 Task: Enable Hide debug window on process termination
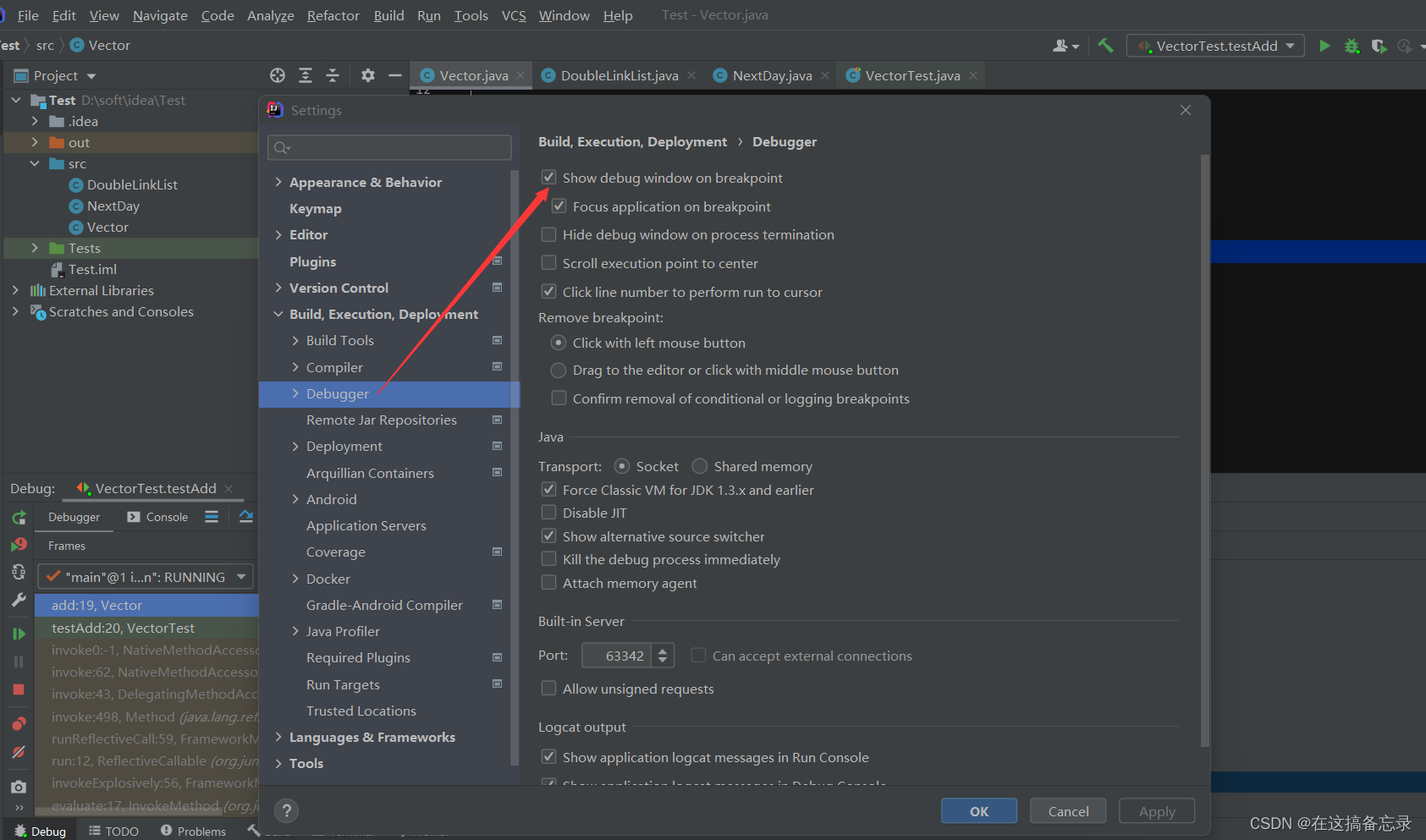pyautogui.click(x=548, y=234)
